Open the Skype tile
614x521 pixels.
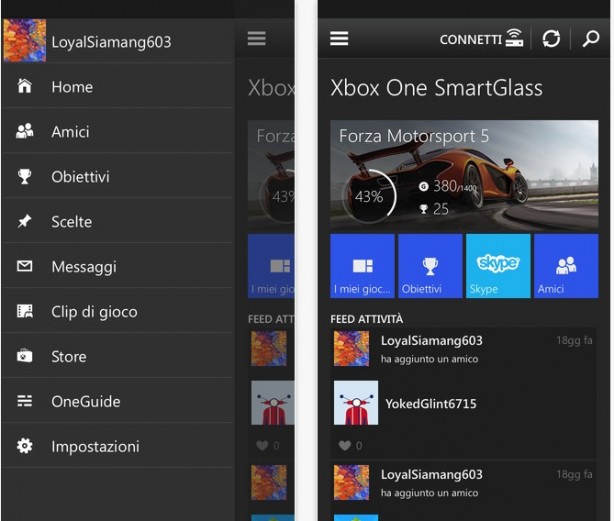coord(498,266)
